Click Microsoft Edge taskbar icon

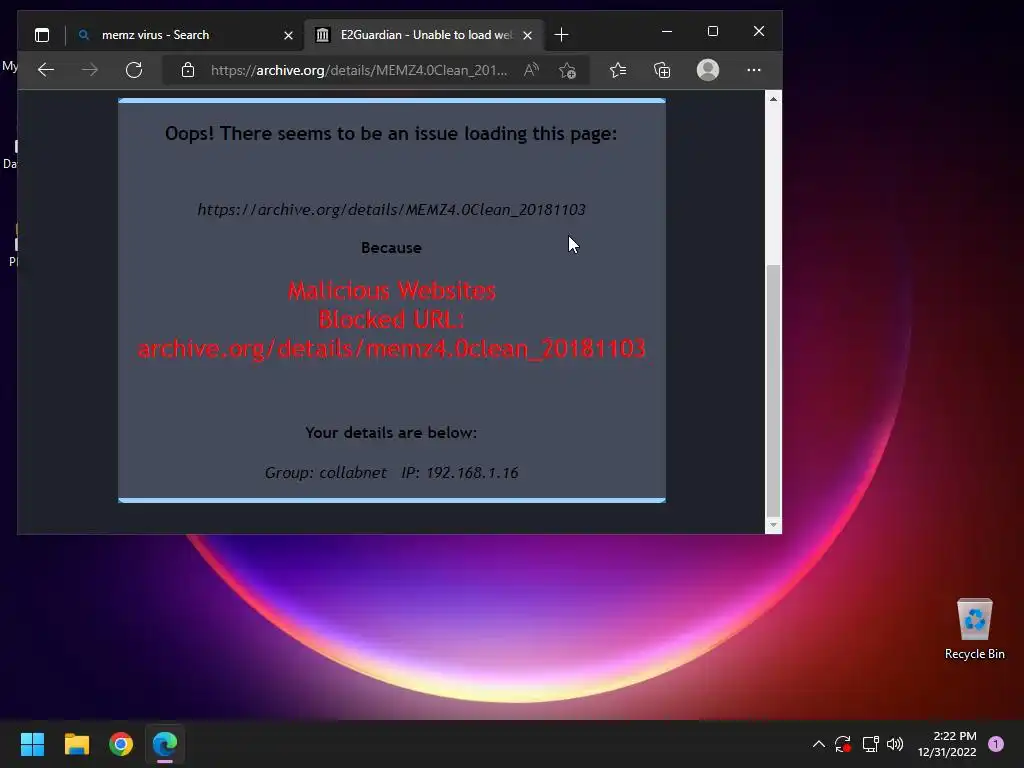(x=165, y=744)
